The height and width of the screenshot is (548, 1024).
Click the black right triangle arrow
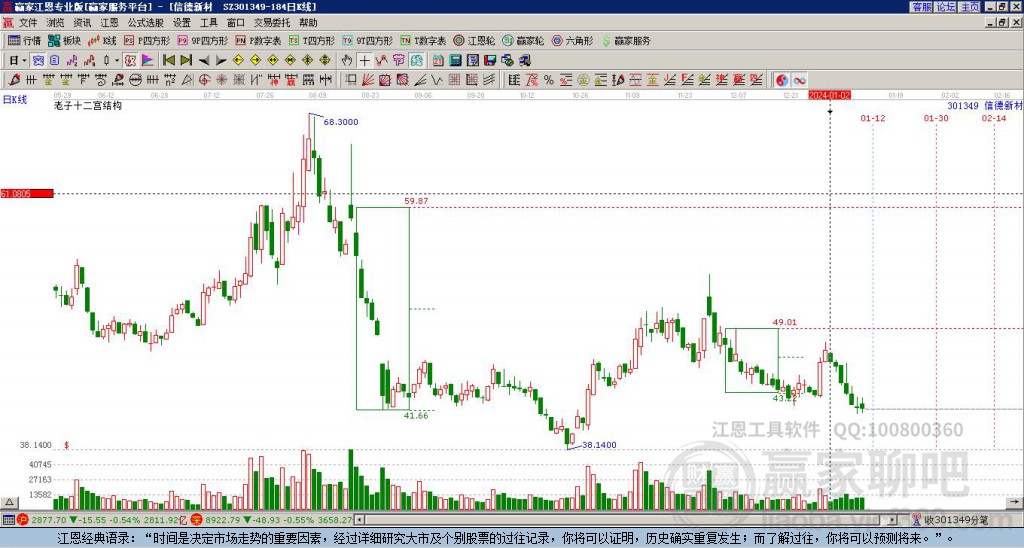pyautogui.click(x=221, y=61)
